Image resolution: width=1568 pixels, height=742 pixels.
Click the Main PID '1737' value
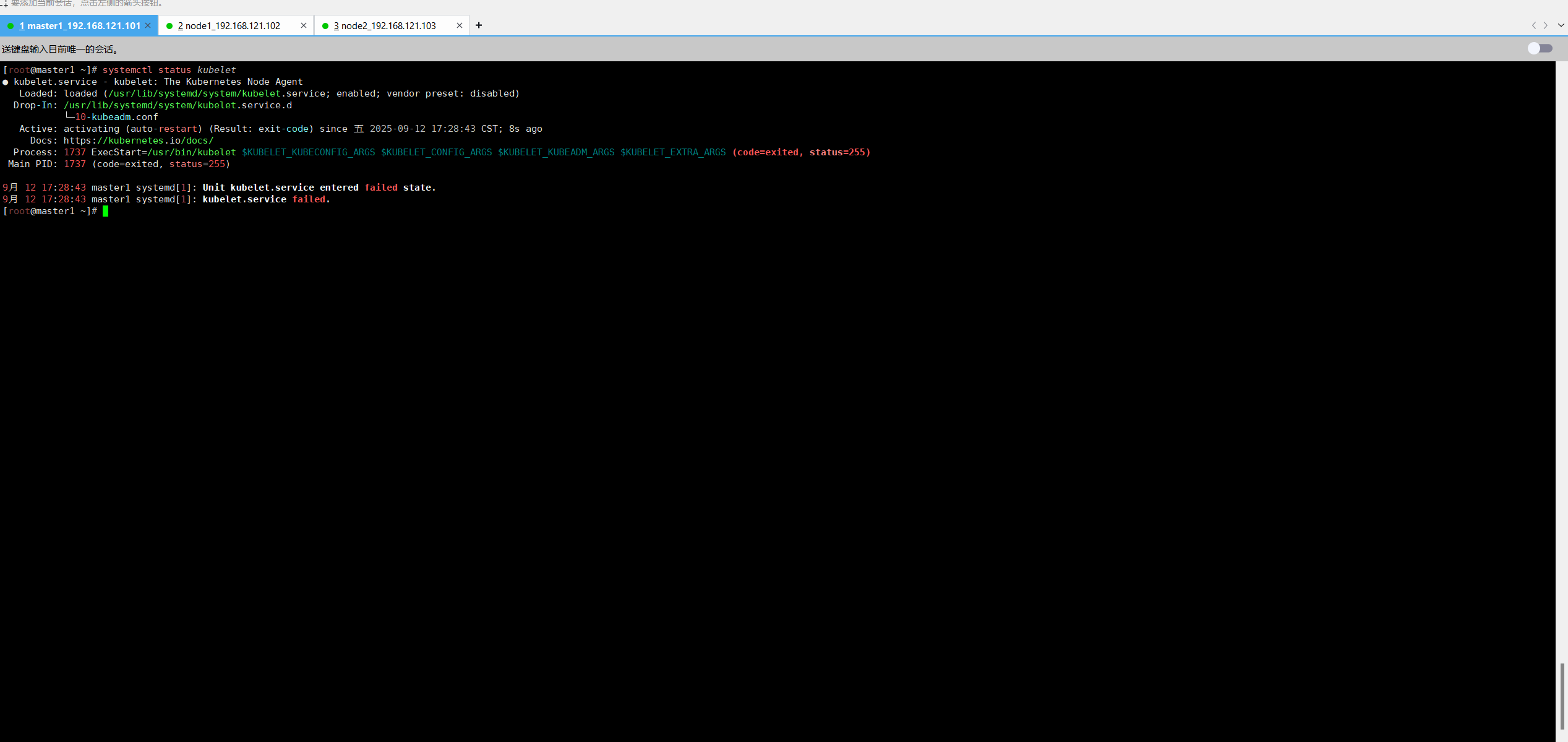click(x=75, y=164)
